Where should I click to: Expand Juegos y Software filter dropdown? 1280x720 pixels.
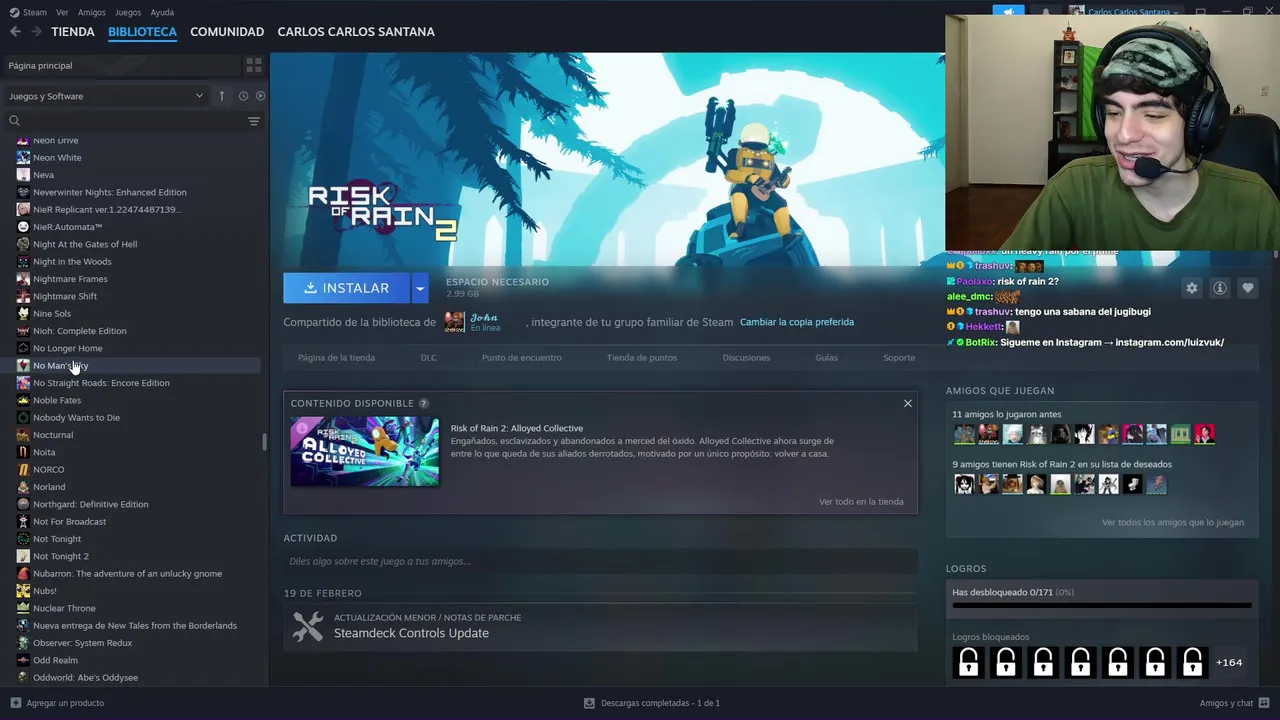click(x=106, y=96)
